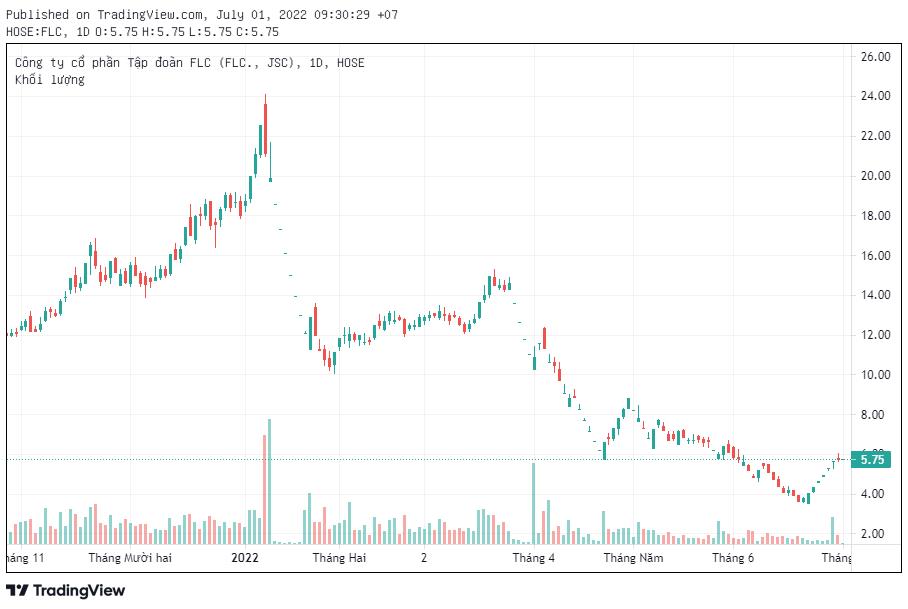The height and width of the screenshot is (609, 908).
Task: Select the 10.00 price axis label
Action: click(875, 375)
